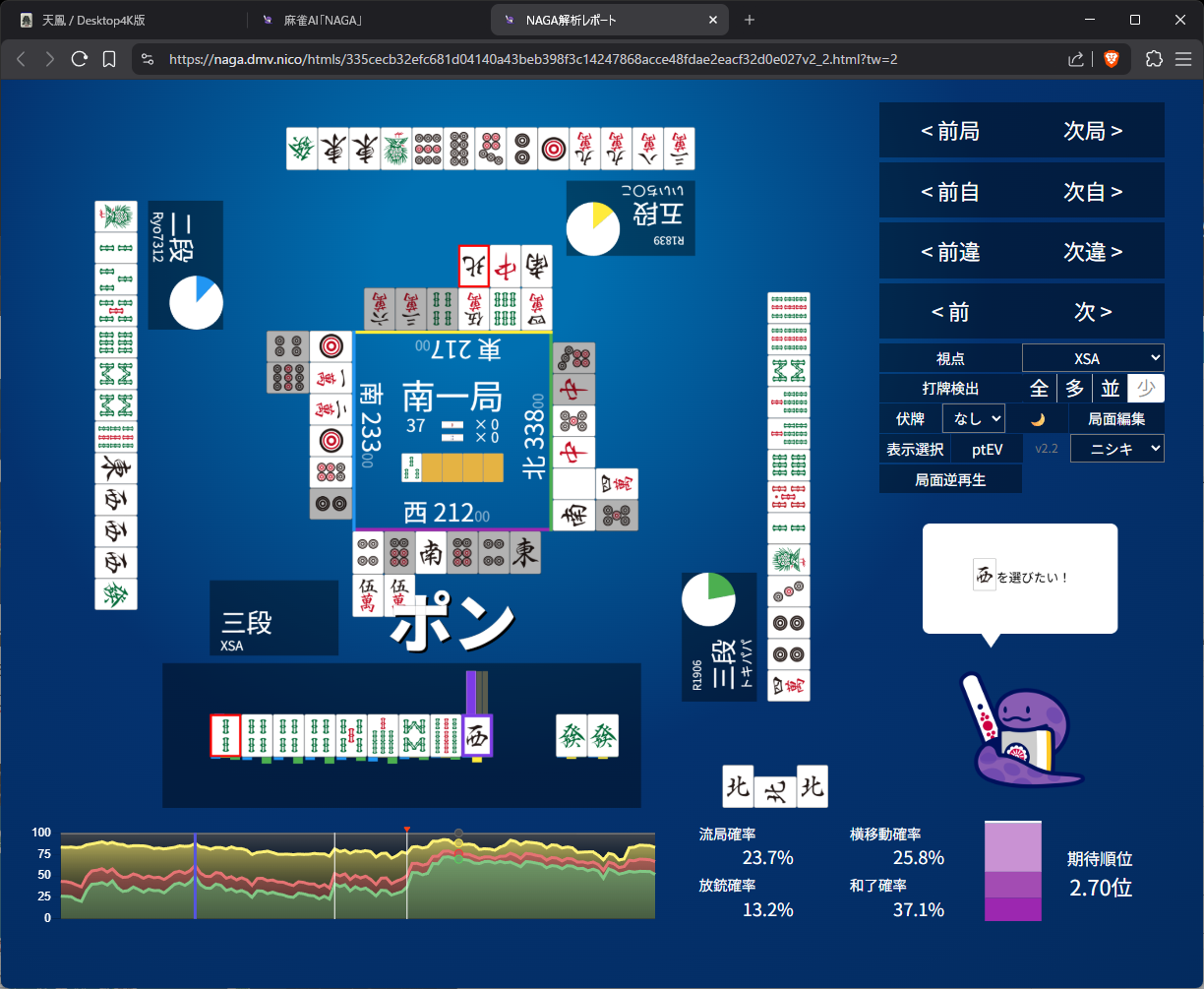Open the browser extensions puzzle icon

click(1155, 59)
